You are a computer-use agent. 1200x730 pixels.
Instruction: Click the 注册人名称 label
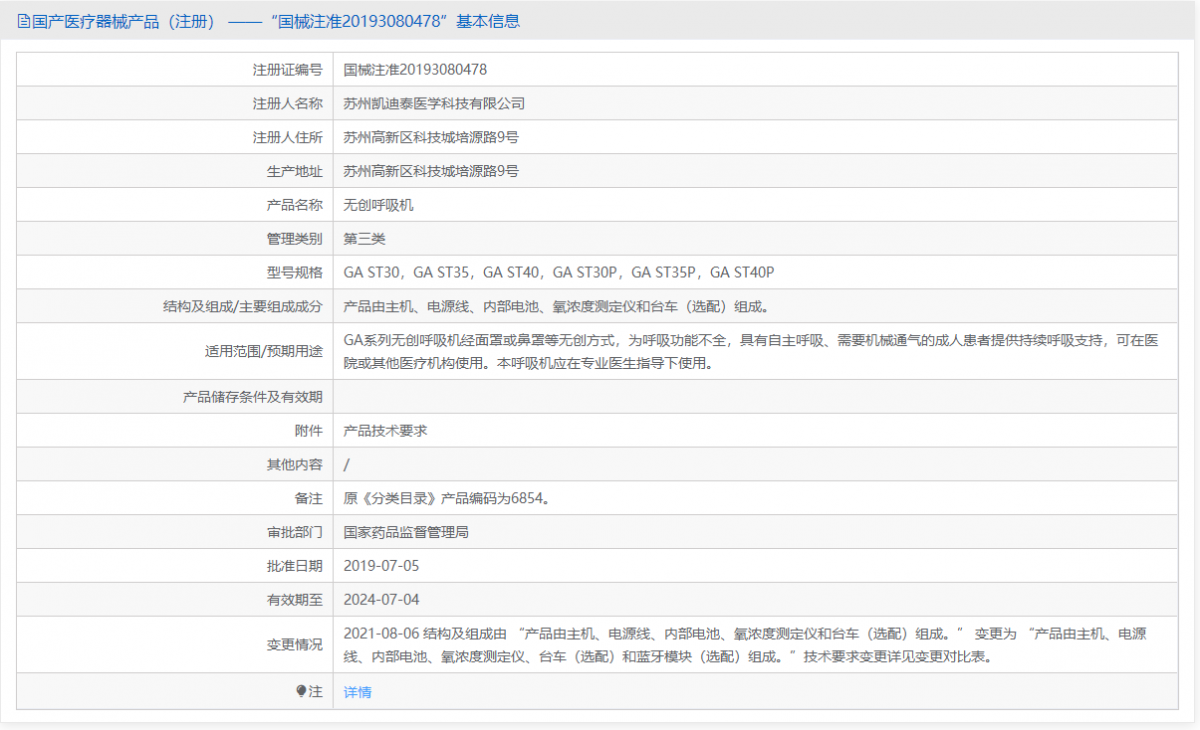pos(288,103)
